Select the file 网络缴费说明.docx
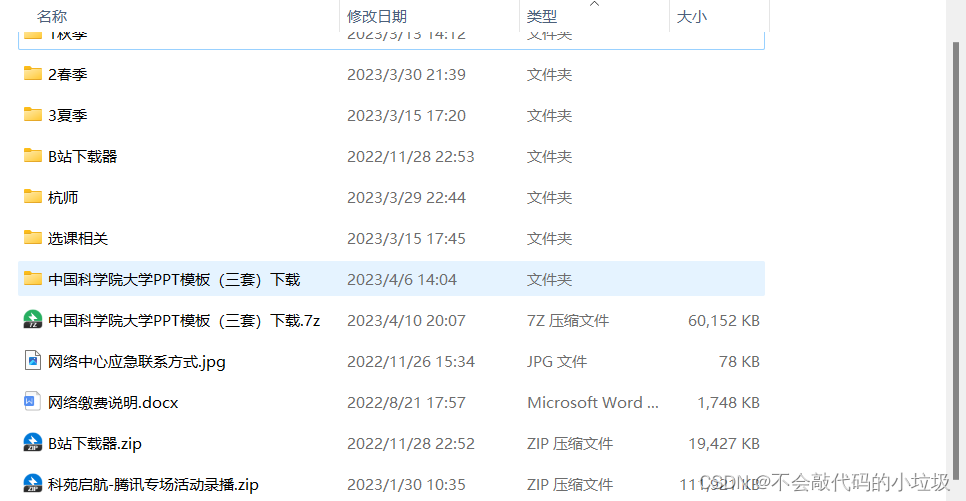This screenshot has width=966, height=501. (113, 402)
